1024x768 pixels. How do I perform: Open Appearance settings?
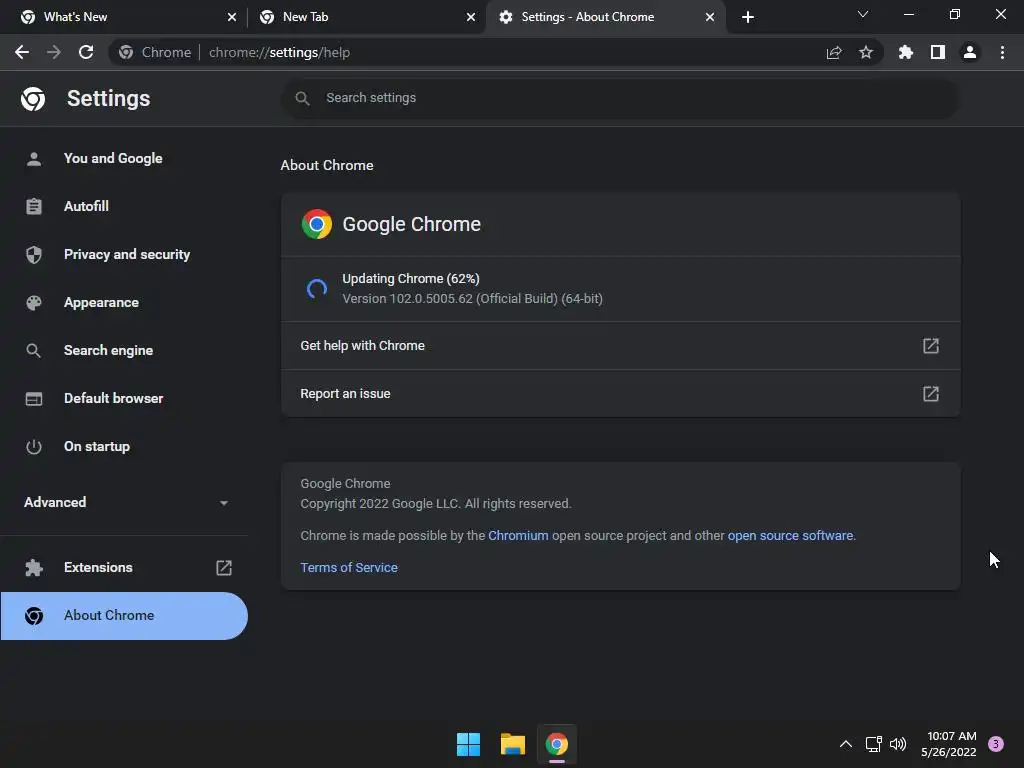124,302
